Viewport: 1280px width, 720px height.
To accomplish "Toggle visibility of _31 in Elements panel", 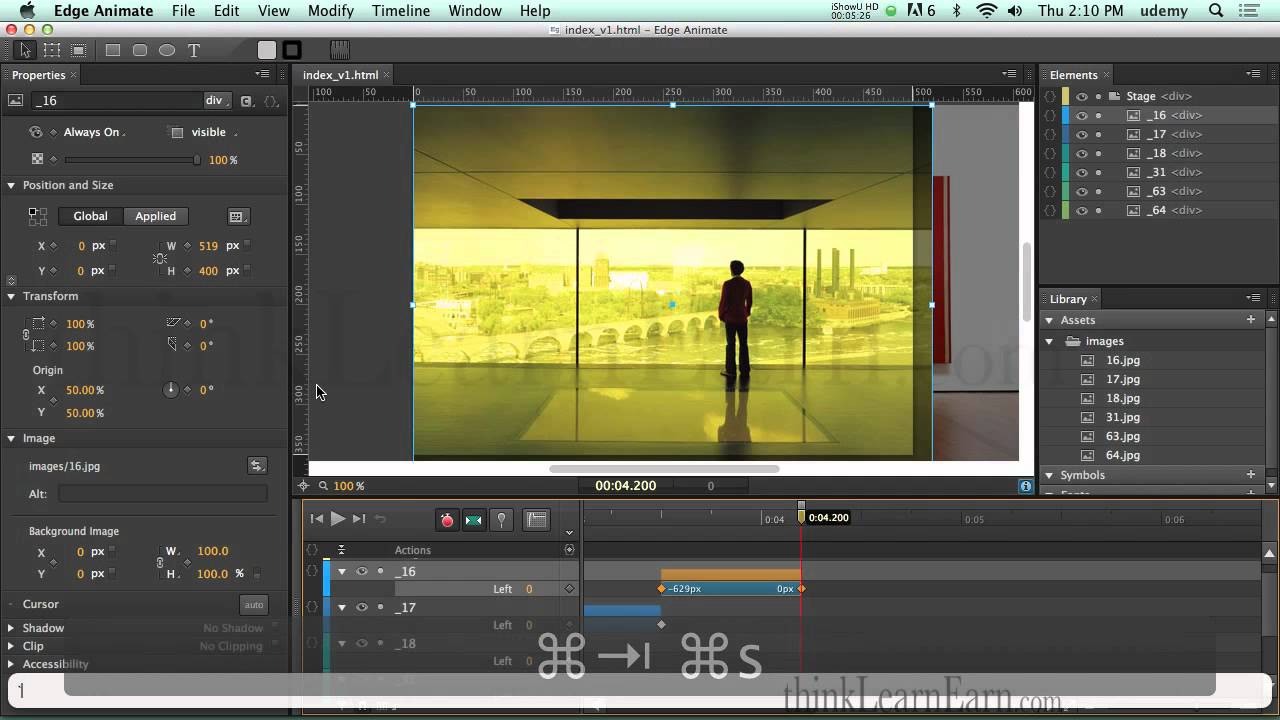I will (1082, 172).
